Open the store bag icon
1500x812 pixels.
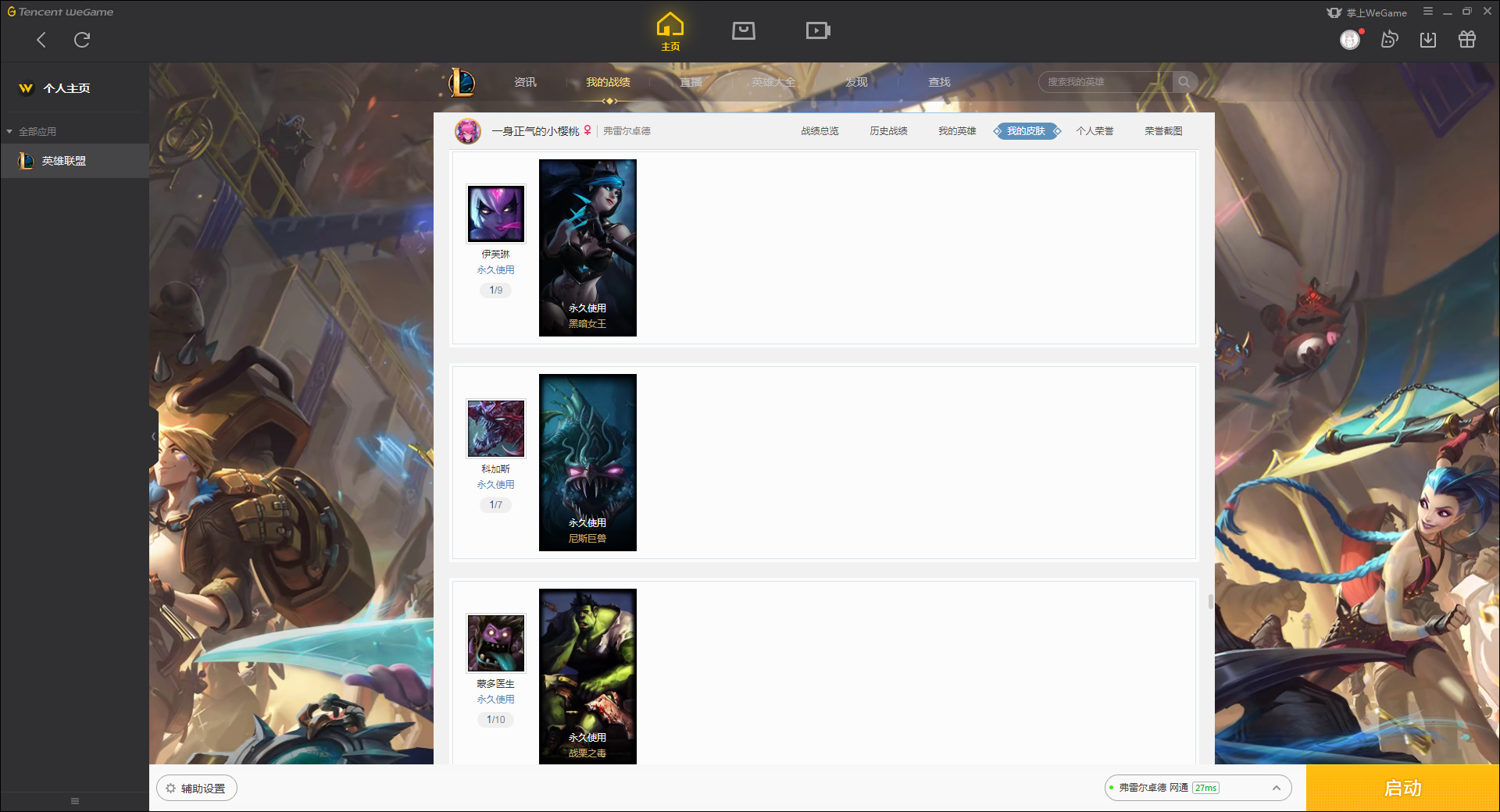(x=744, y=30)
